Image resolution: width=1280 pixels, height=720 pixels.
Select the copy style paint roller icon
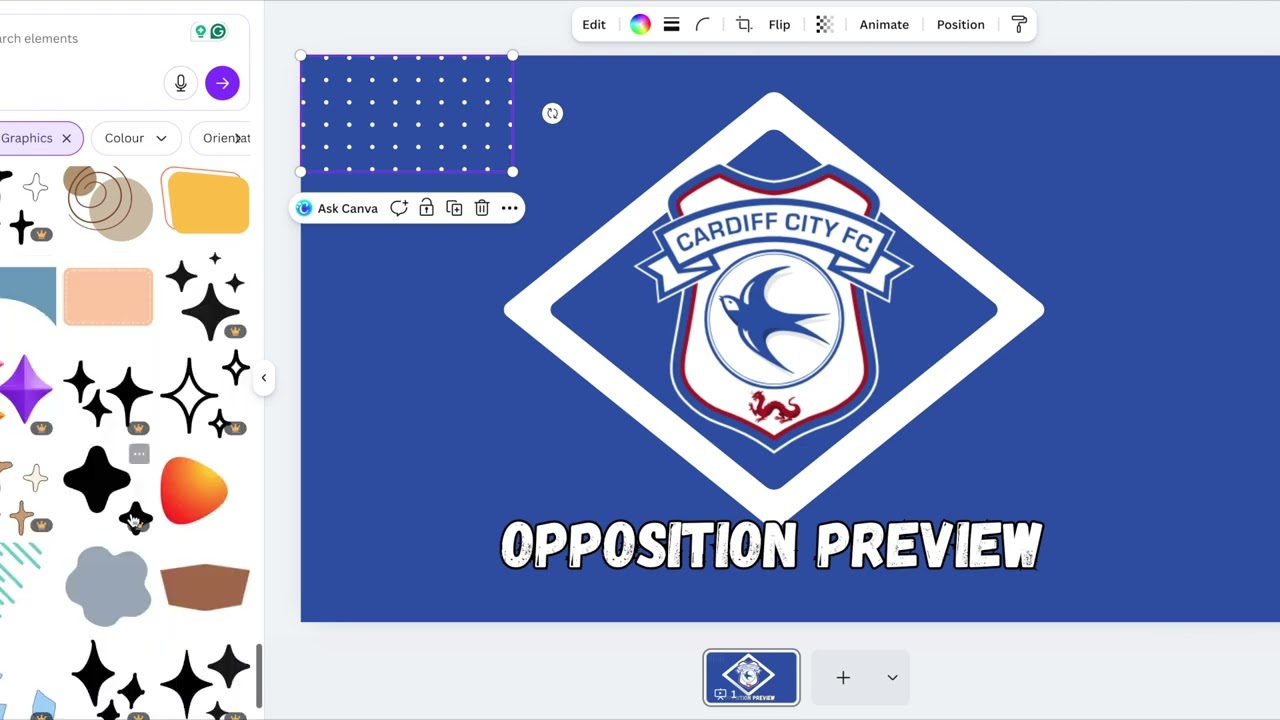pyautogui.click(x=1019, y=25)
